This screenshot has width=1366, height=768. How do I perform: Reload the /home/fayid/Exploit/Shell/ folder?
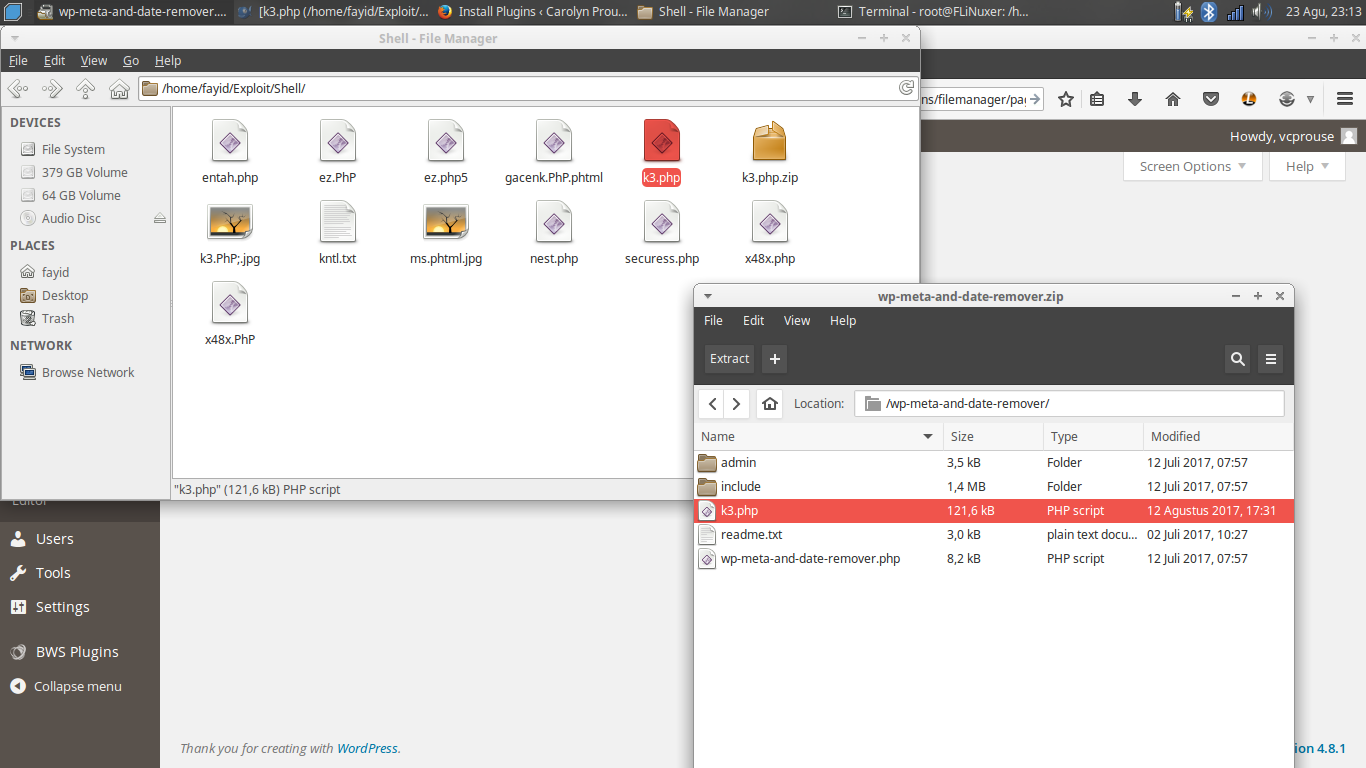tap(906, 88)
